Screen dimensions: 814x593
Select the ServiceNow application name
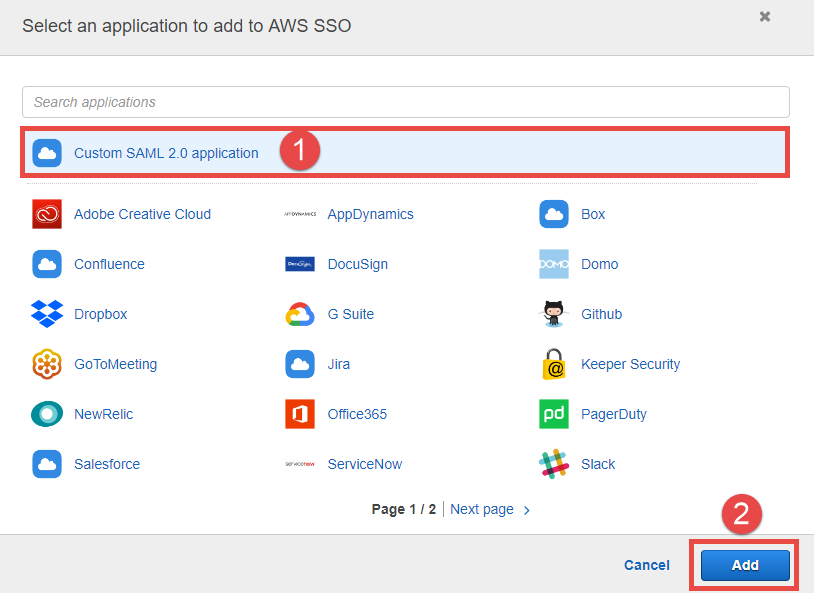click(364, 464)
